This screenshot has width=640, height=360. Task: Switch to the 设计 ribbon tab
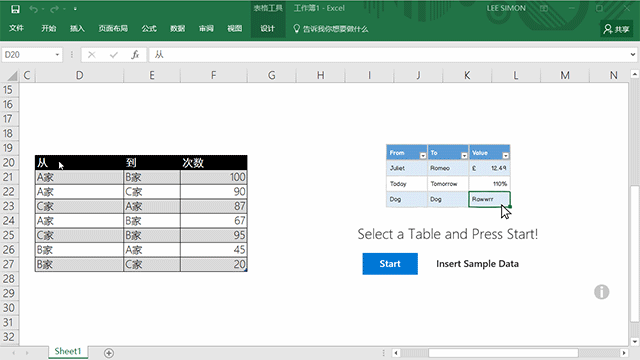point(267,28)
